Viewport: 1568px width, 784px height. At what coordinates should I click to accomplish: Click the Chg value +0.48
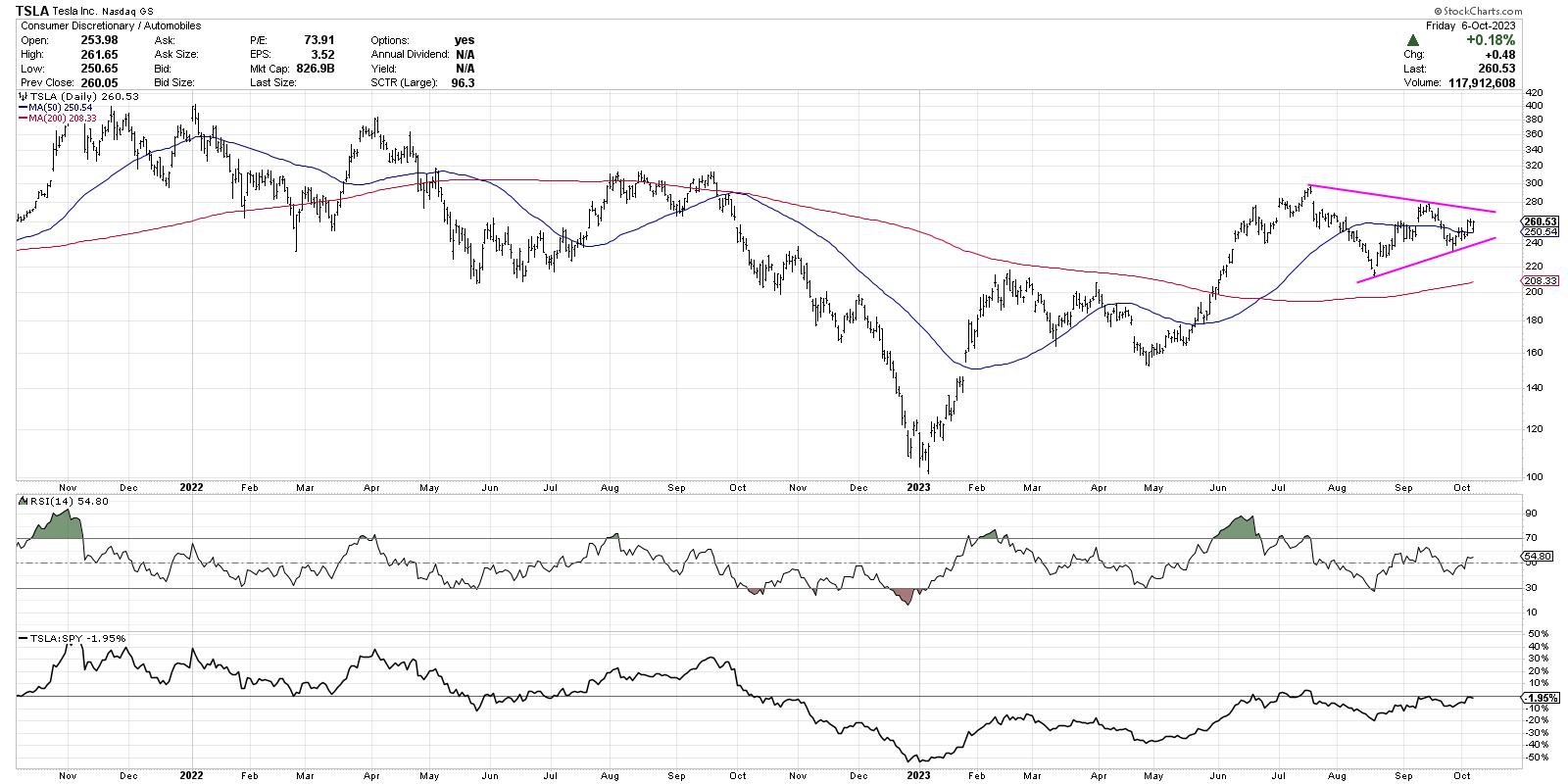tap(1500, 55)
